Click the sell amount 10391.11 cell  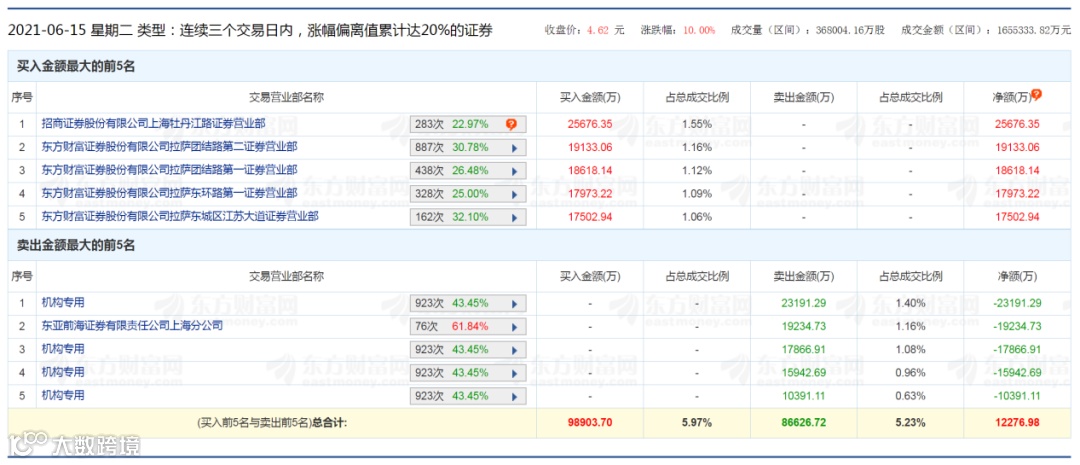(804, 396)
